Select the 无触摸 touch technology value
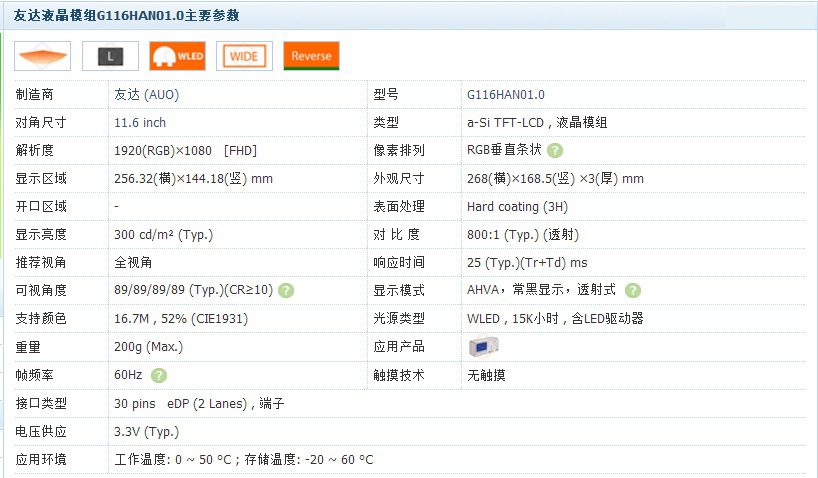The image size is (818, 478). click(487, 375)
